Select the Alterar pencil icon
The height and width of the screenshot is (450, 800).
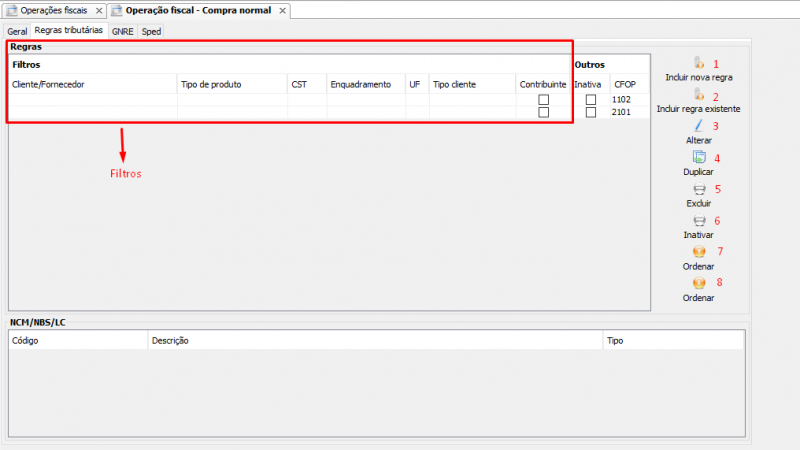tap(699, 126)
